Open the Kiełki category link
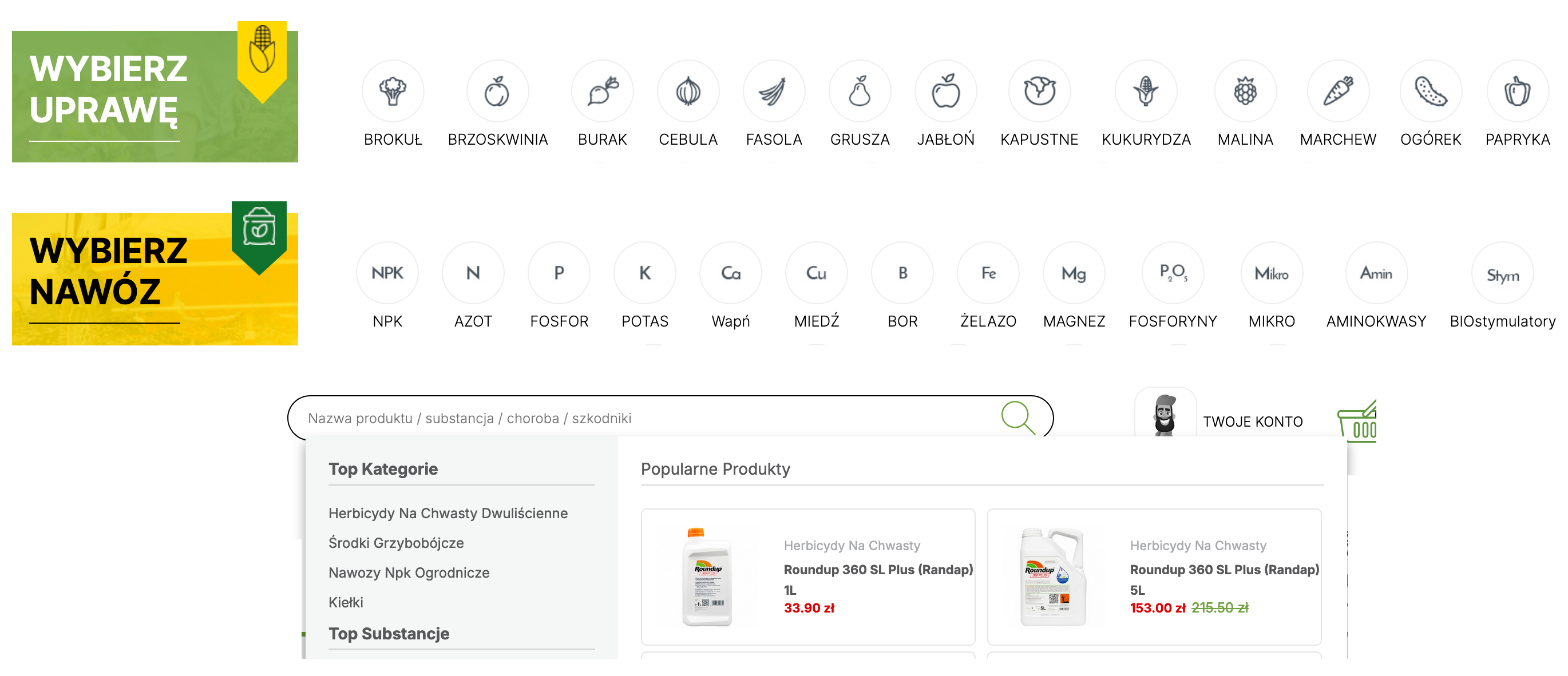This screenshot has height=676, width=1568. click(346, 602)
